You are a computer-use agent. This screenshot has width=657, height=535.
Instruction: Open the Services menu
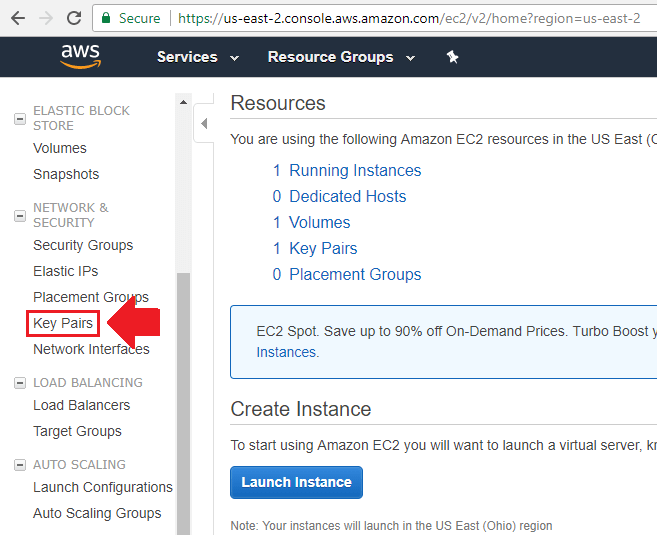(x=198, y=57)
